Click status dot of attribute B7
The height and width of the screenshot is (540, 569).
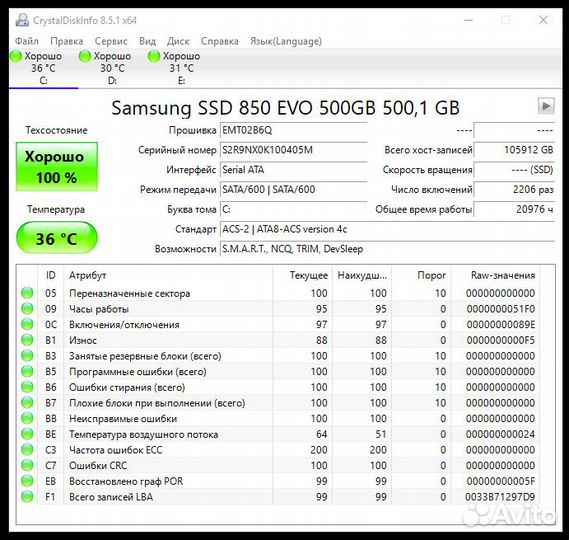(x=27, y=403)
